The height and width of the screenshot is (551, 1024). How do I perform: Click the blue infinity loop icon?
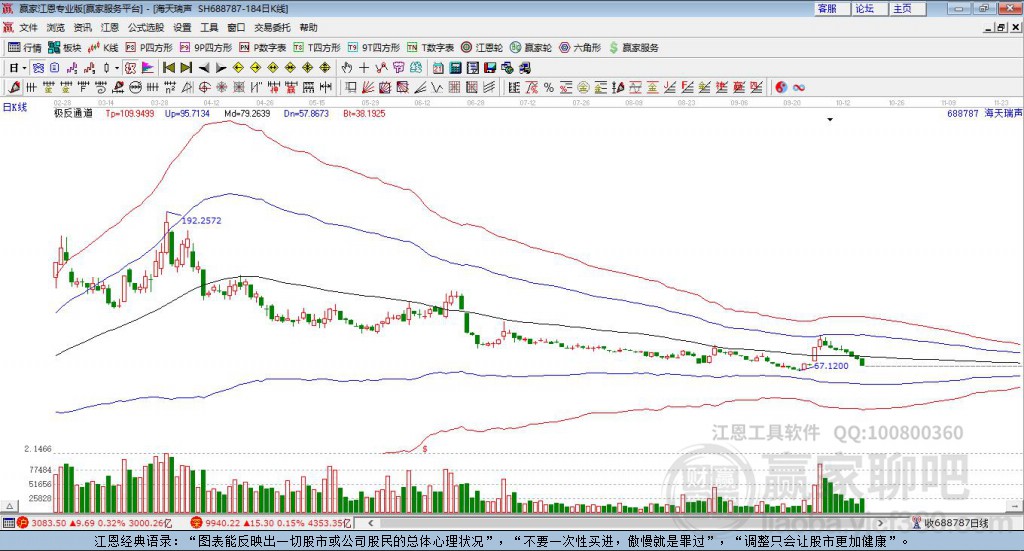(799, 87)
